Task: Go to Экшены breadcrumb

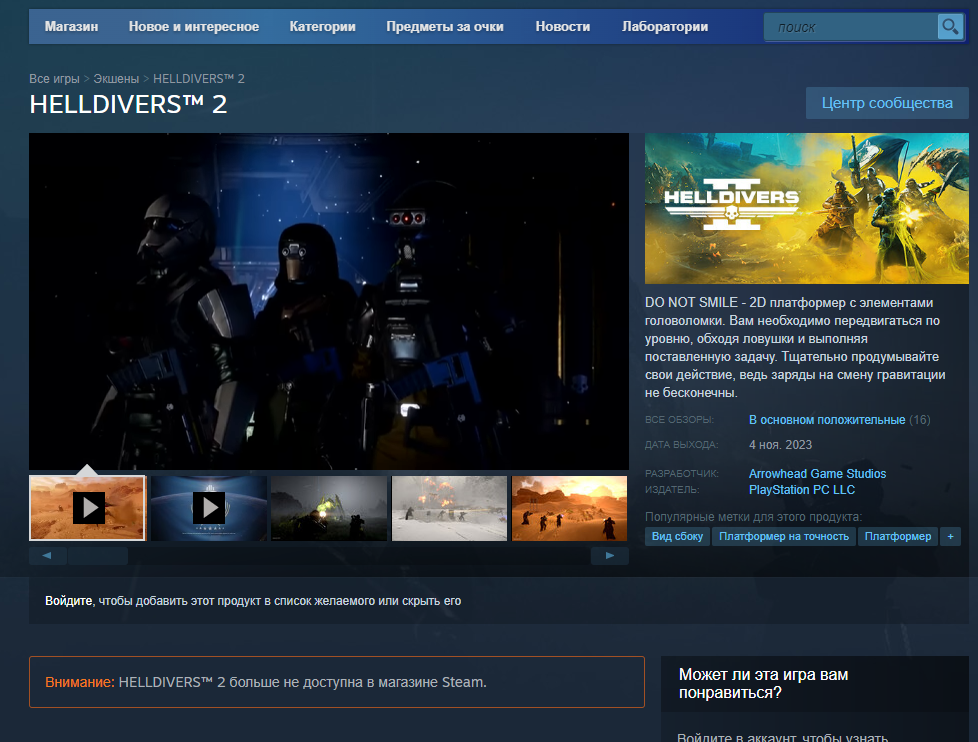Action: click(x=116, y=79)
